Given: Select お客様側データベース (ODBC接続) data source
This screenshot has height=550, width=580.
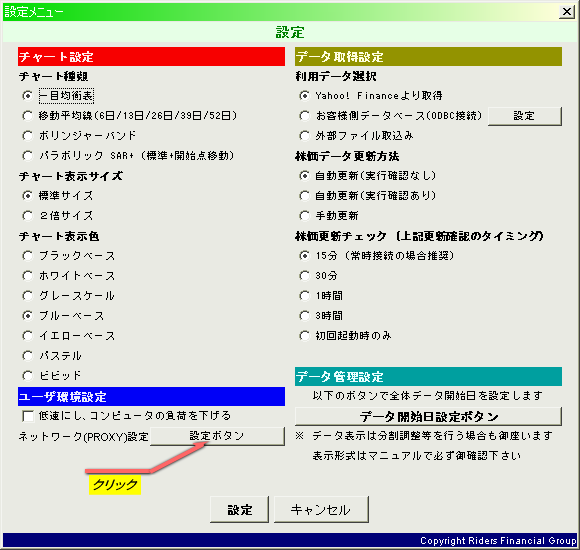Looking at the screenshot, I should click(304, 116).
